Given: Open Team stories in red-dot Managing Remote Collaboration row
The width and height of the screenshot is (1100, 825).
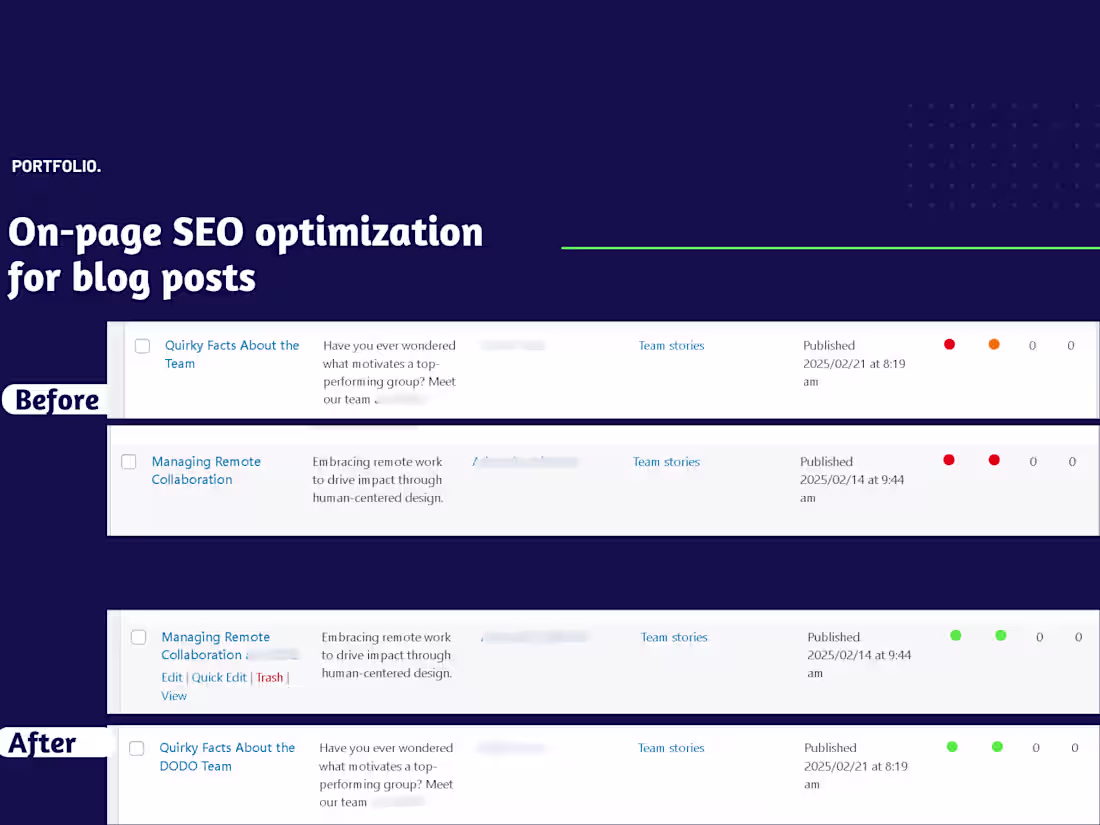Looking at the screenshot, I should 666,462.
